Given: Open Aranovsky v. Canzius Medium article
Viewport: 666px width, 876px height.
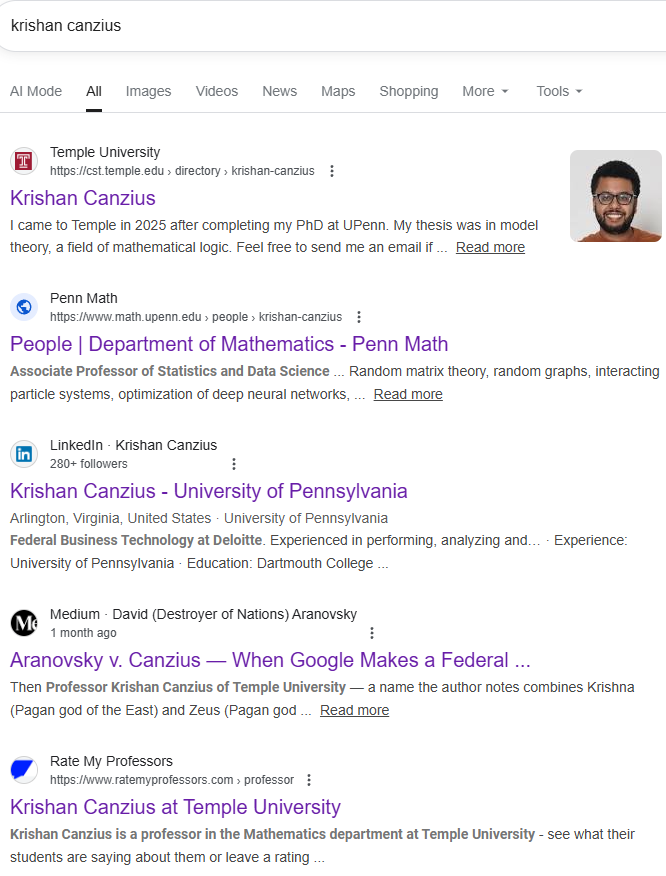Looking at the screenshot, I should (x=270, y=660).
